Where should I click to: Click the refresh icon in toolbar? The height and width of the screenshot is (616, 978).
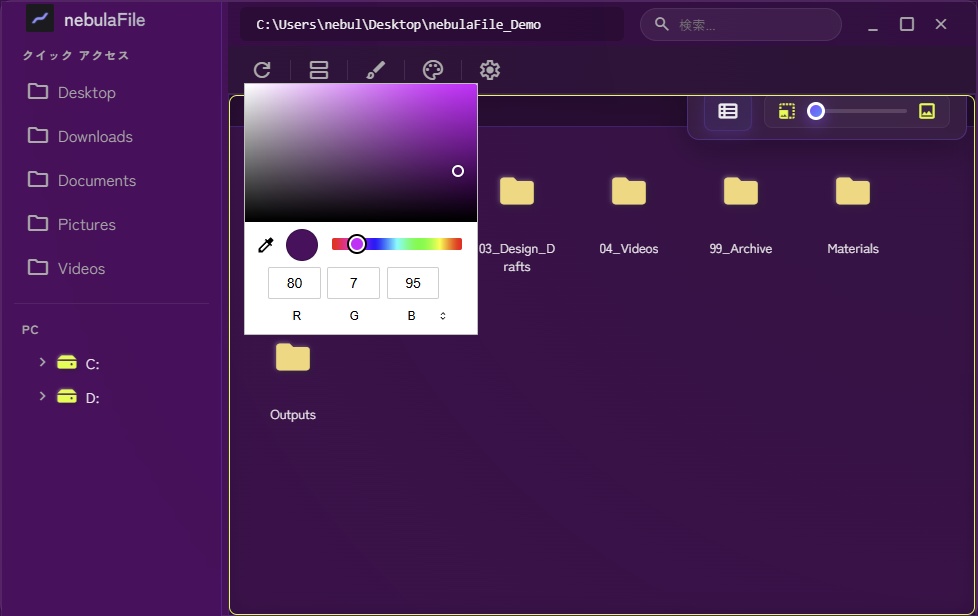(x=262, y=70)
